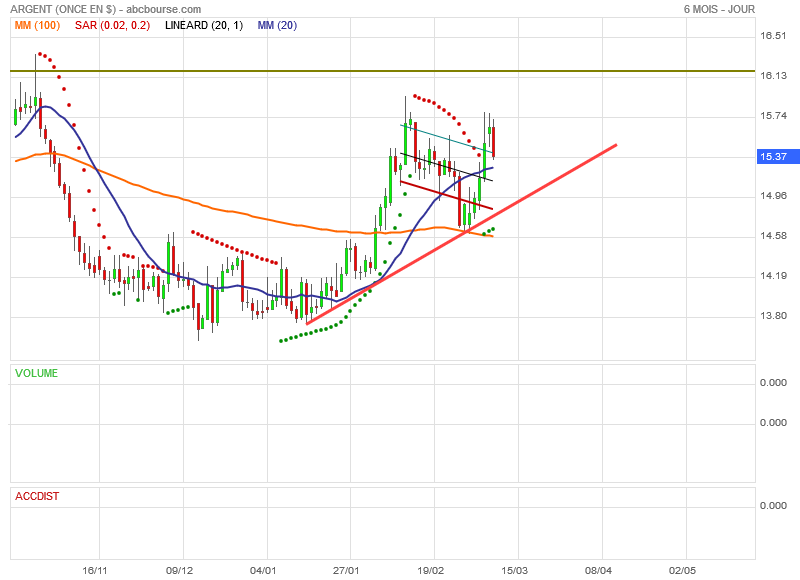Screen dimensions: 800x580
Task: Click the 16.51 price axis value
Action: (773, 36)
